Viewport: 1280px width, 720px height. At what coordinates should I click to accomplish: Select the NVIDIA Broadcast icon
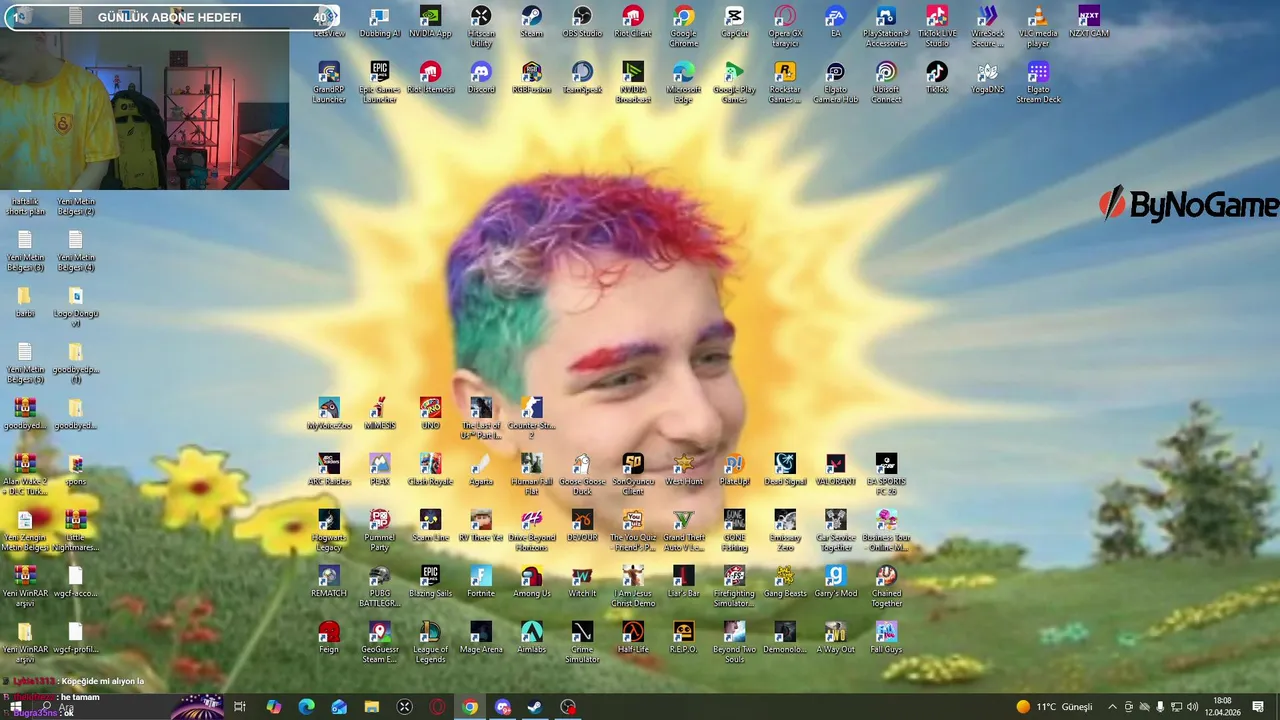(633, 83)
